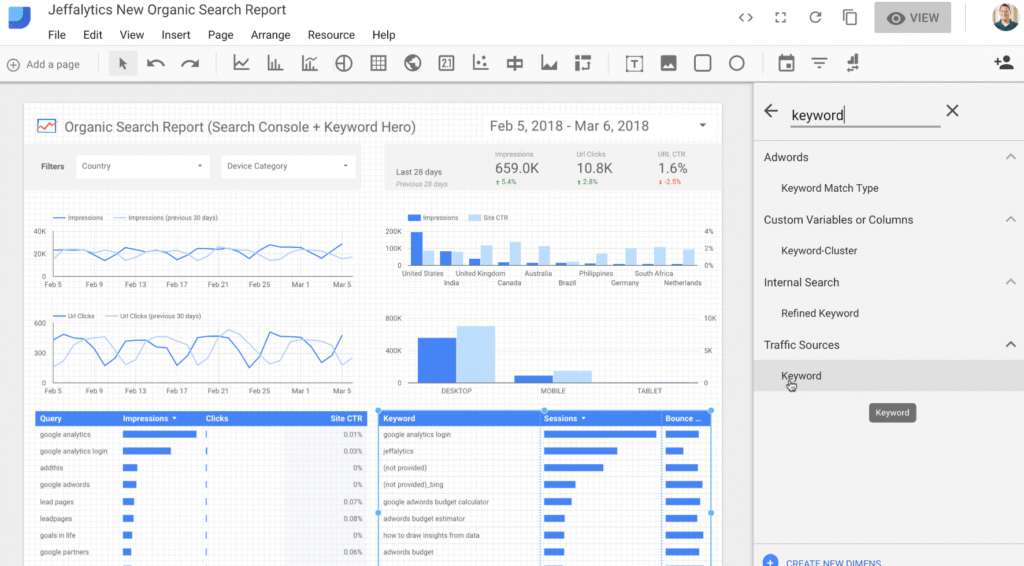Open the Device Category filter dropdown
The image size is (1024, 566).
pyautogui.click(x=288, y=166)
